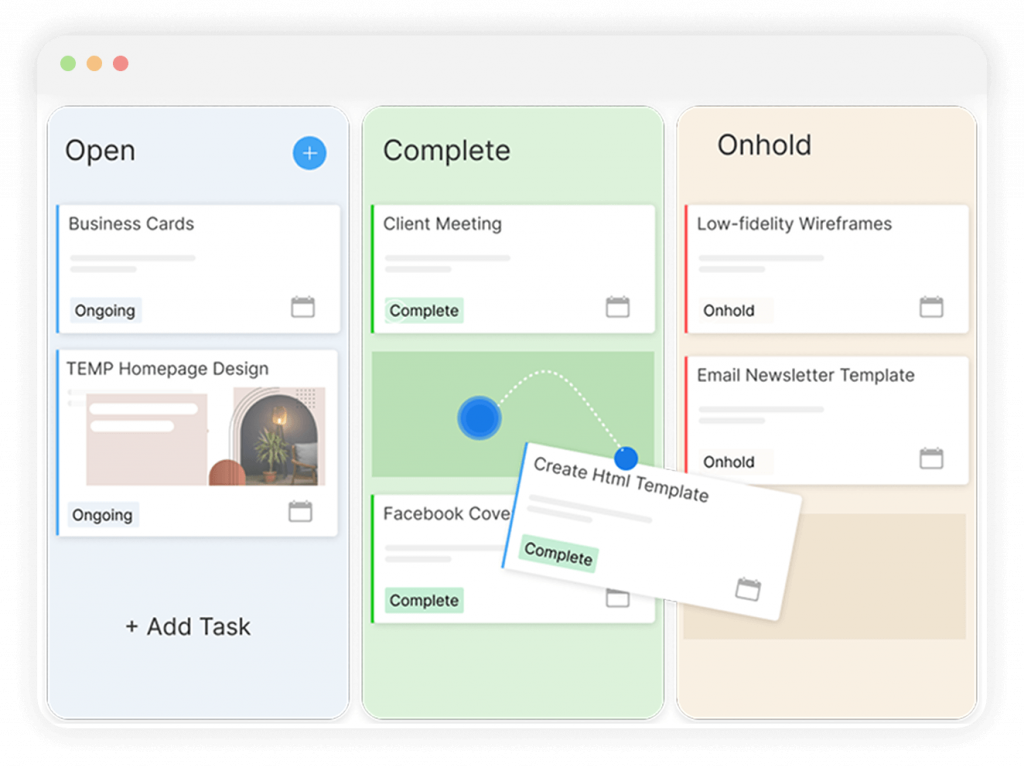Open calendar icon on TEMP Homepage Design card
This screenshot has height=767, width=1024.
point(300,512)
